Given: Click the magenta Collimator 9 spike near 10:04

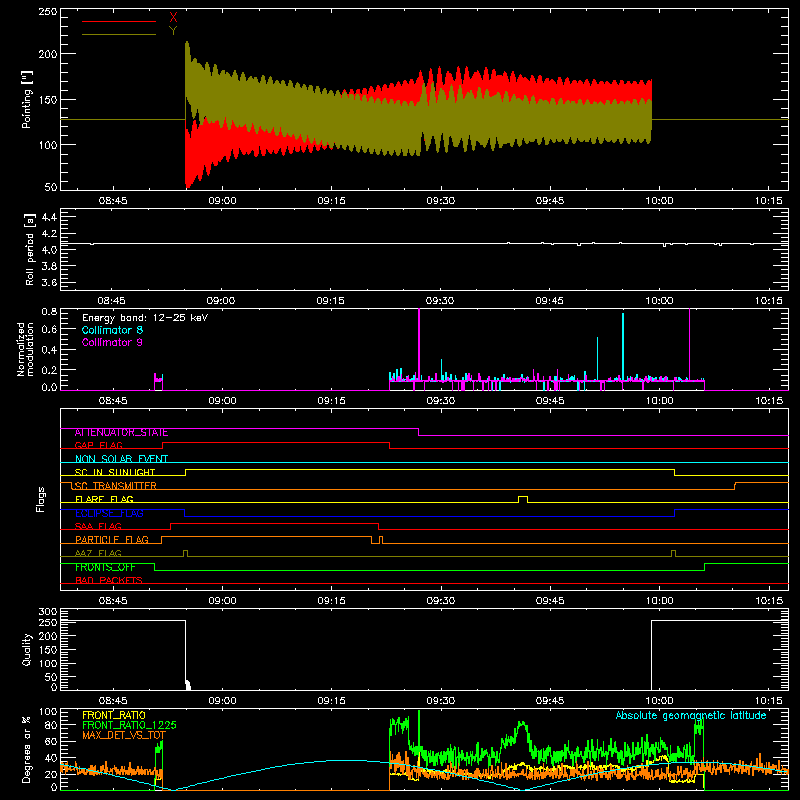Looking at the screenshot, I should pyautogui.click(x=690, y=343).
